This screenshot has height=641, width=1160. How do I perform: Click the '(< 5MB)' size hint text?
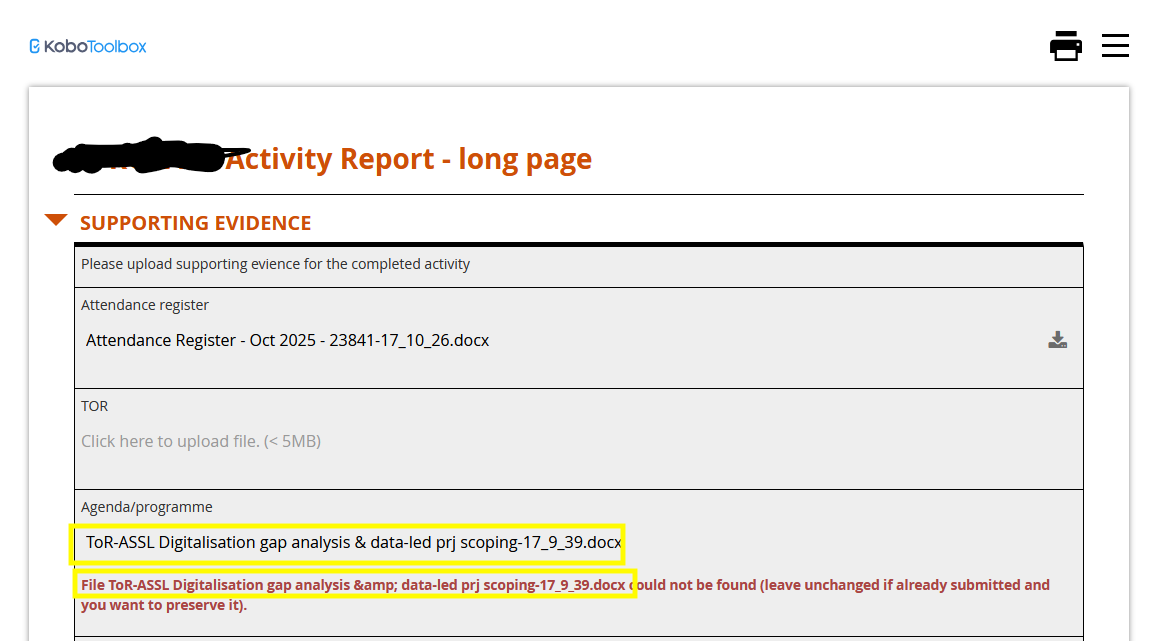292,441
